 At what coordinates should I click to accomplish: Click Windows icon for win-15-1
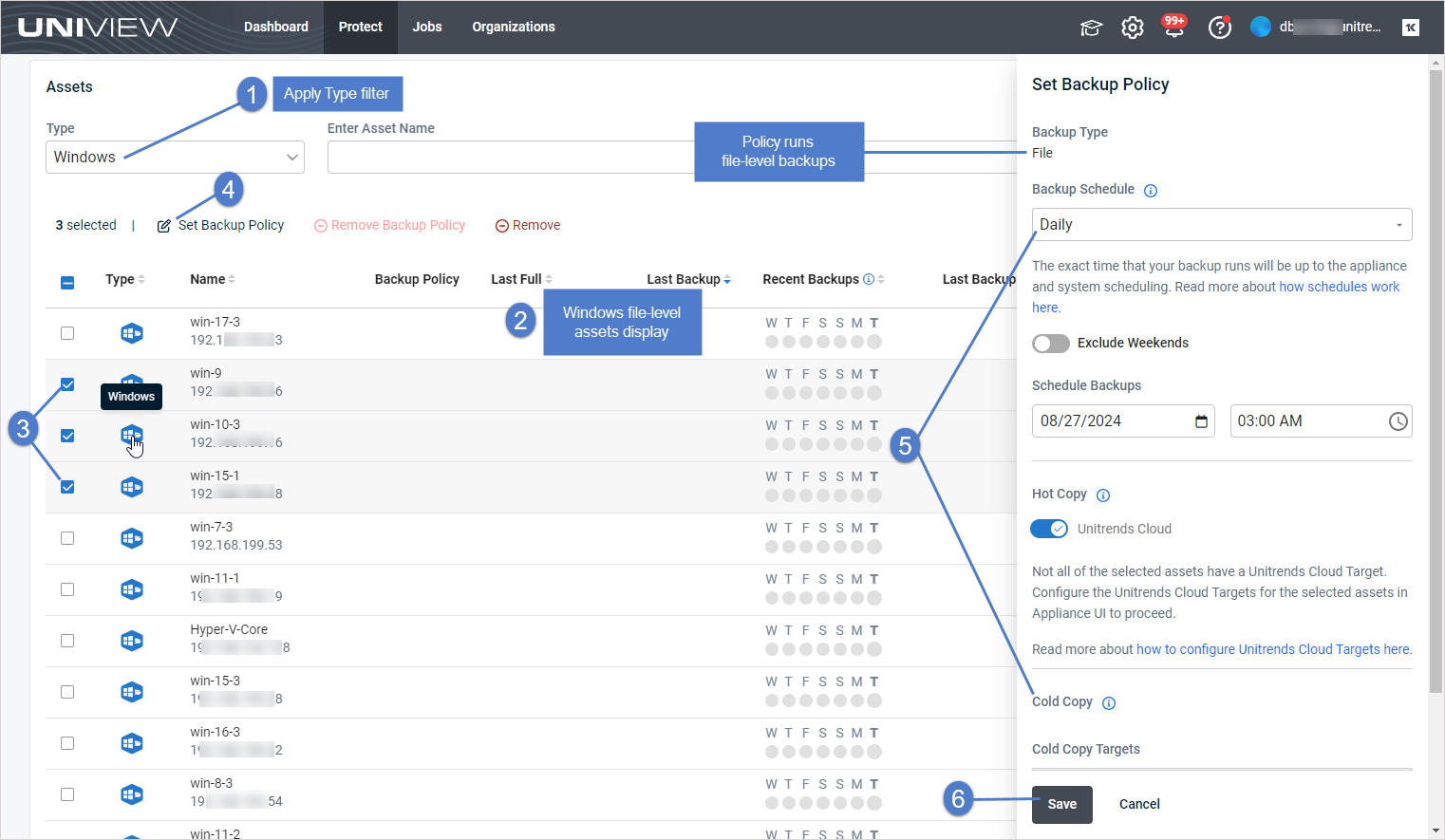pos(132,487)
